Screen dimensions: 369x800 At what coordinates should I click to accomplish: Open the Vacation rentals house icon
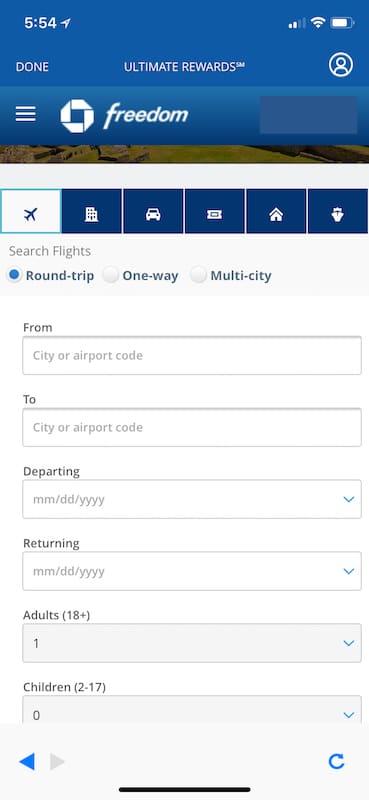[x=276, y=211]
